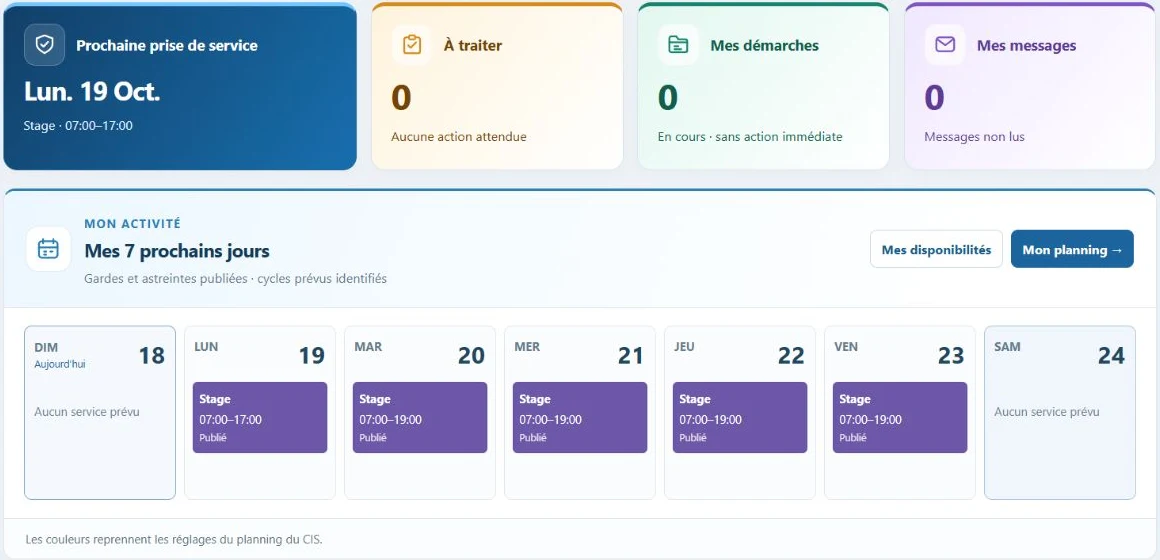
Task: Click the day number 22 in JEU
Action: (x=791, y=356)
